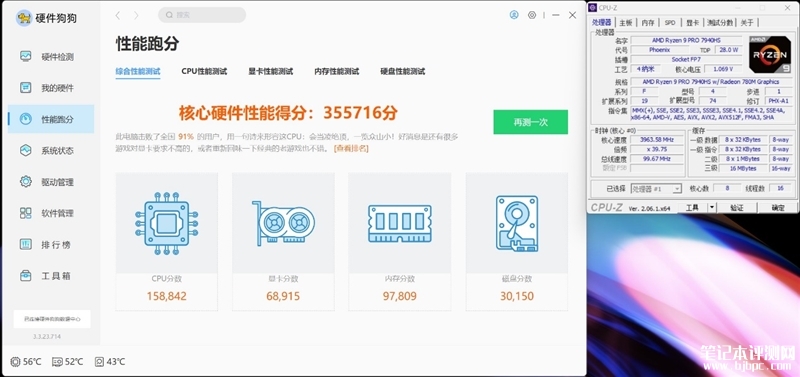
Task: Open 工具箱 in the sidebar
Action: point(51,276)
